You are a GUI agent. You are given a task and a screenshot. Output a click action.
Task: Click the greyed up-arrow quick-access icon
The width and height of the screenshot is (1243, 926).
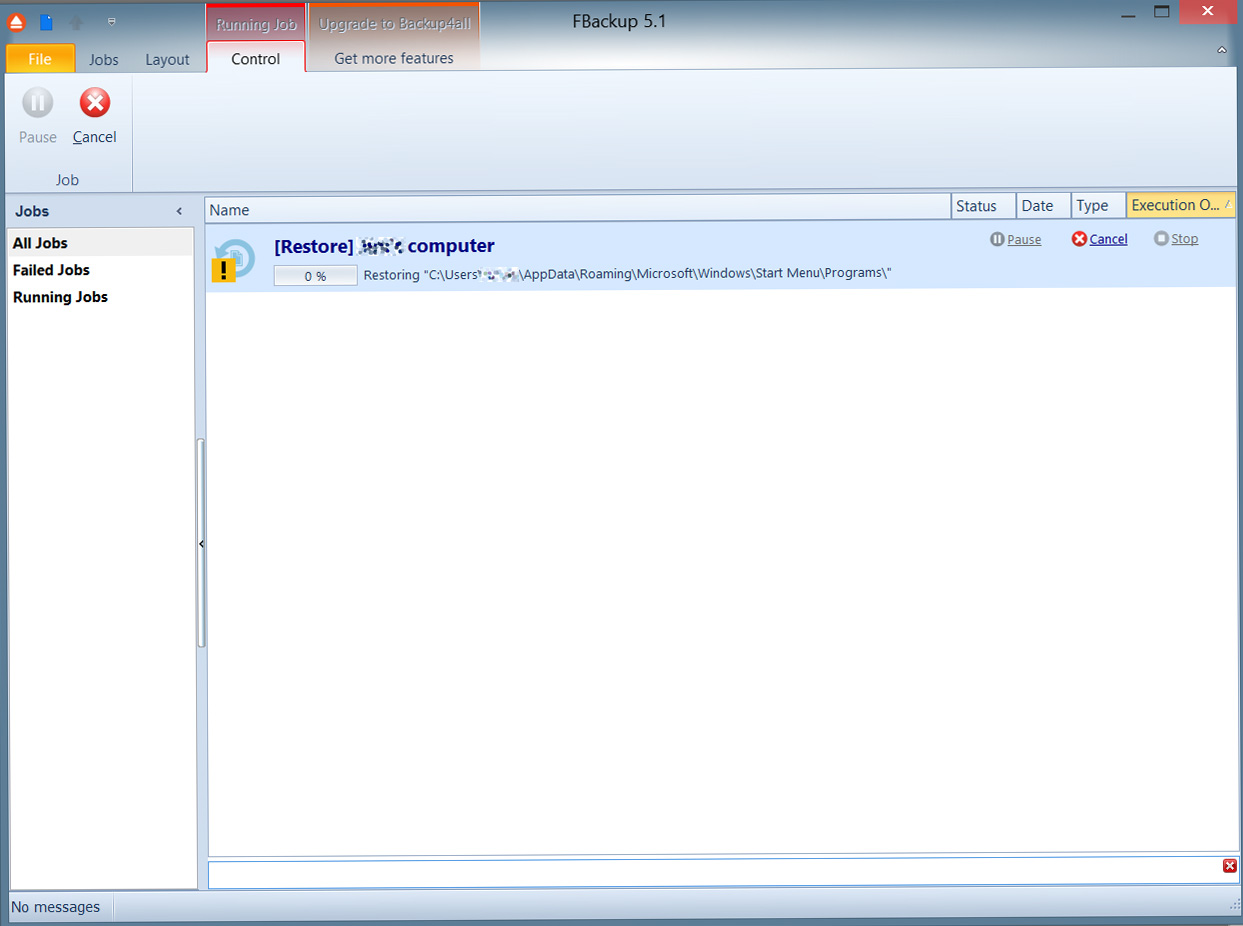(x=77, y=22)
